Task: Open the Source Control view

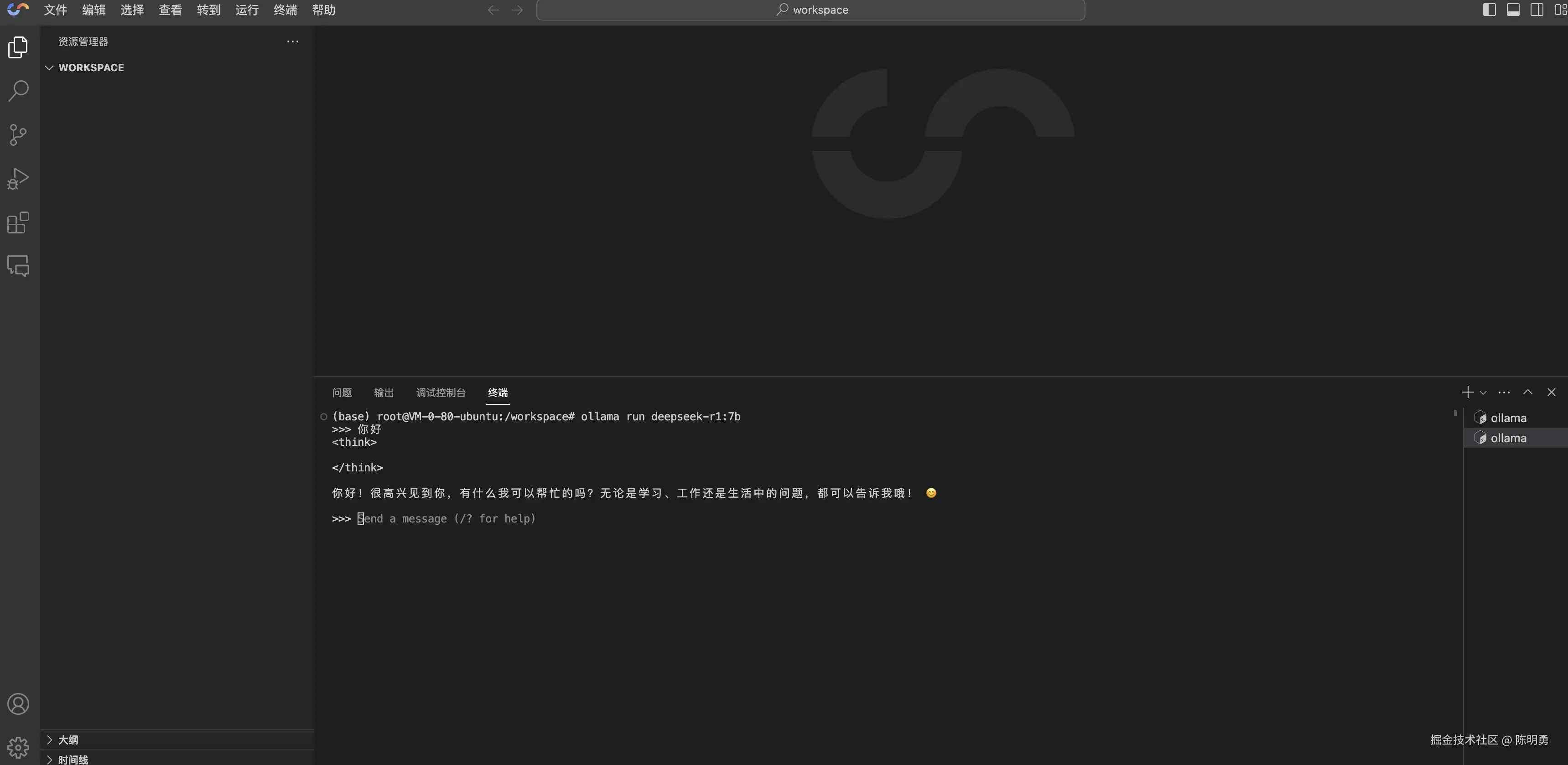Action: 18,135
